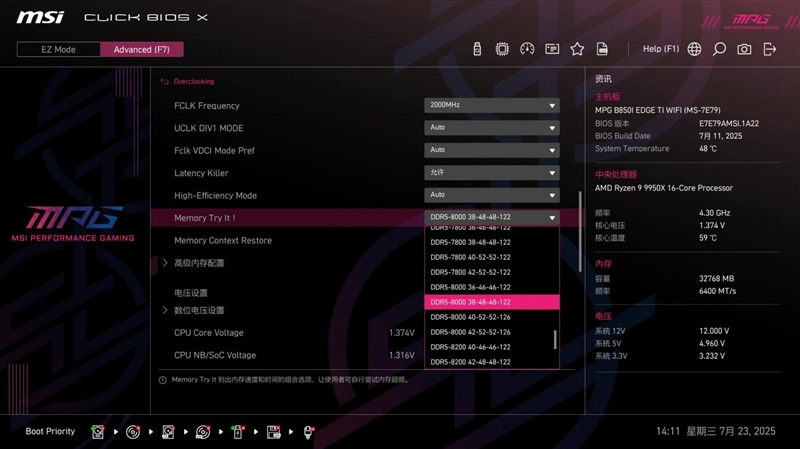Open Favorites star icon
This screenshot has width=800, height=449.
pyautogui.click(x=577, y=49)
